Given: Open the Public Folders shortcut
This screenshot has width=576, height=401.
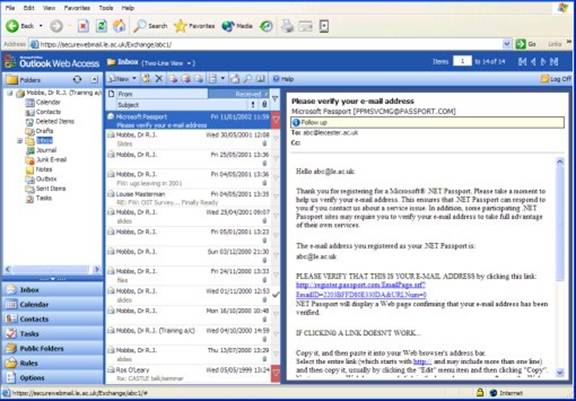Looking at the screenshot, I should click(x=53, y=348).
